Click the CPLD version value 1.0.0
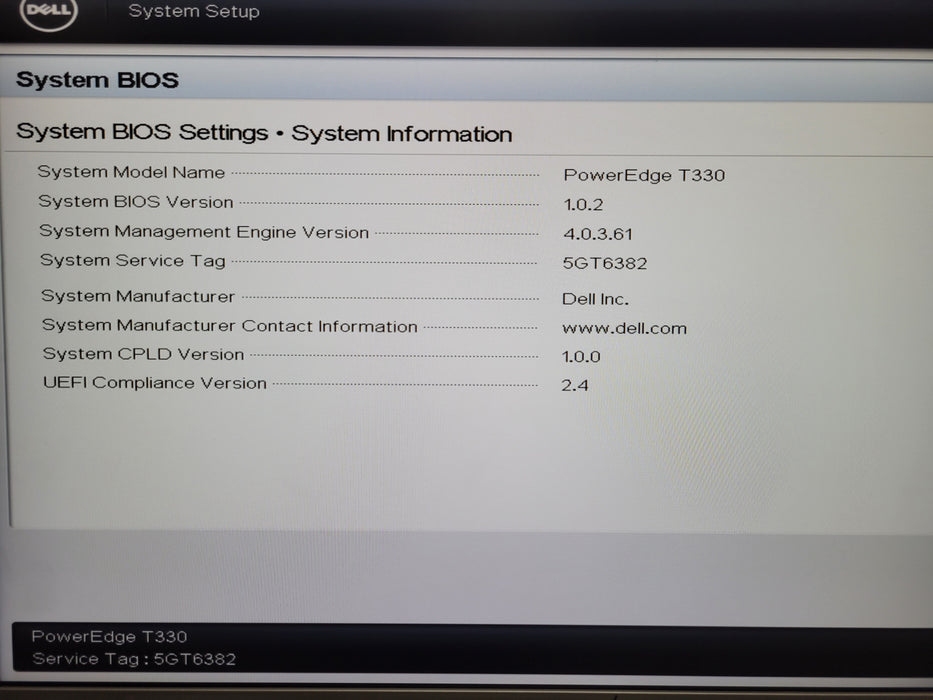The width and height of the screenshot is (933, 700). (x=581, y=357)
